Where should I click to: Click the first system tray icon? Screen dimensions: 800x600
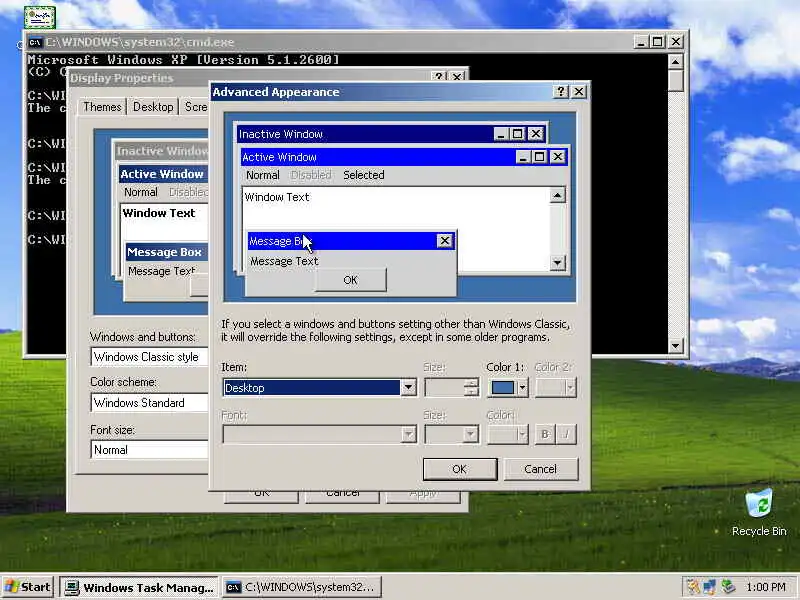[x=692, y=587]
